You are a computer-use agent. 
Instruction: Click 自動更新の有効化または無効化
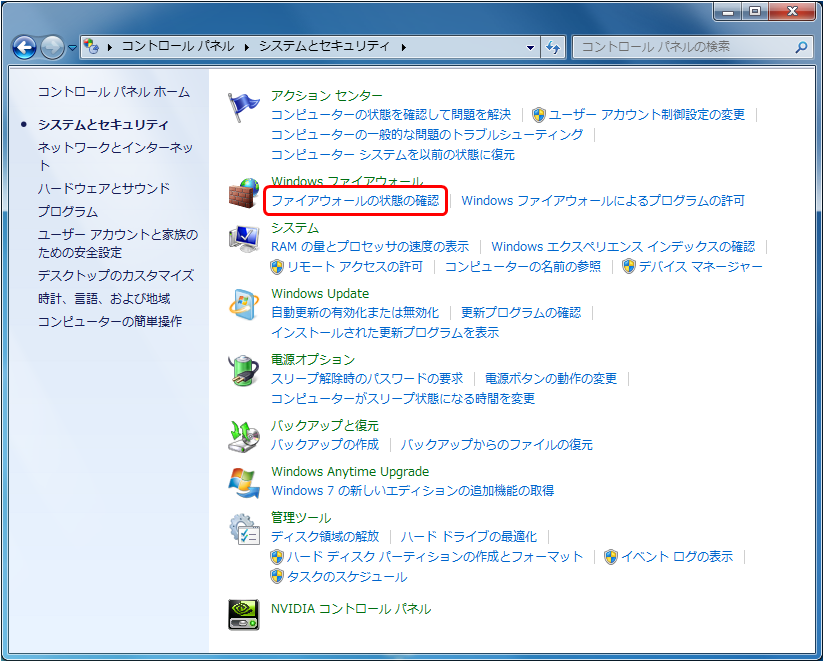click(x=355, y=313)
